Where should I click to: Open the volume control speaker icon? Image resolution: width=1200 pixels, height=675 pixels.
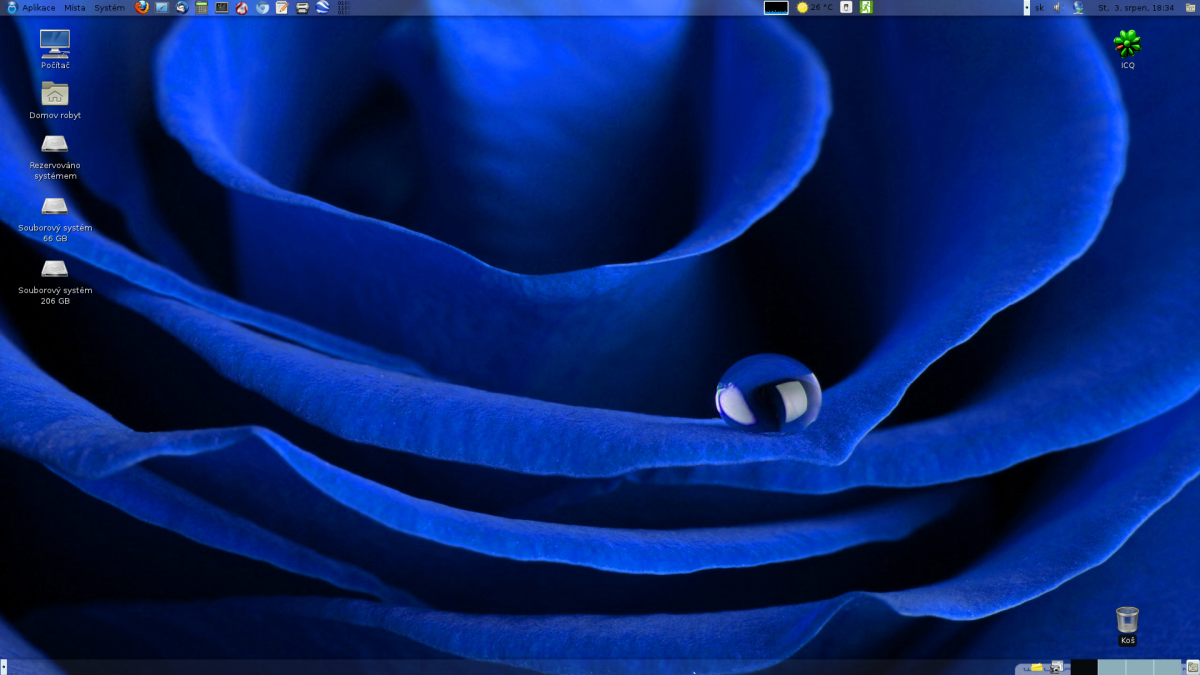(1056, 7)
